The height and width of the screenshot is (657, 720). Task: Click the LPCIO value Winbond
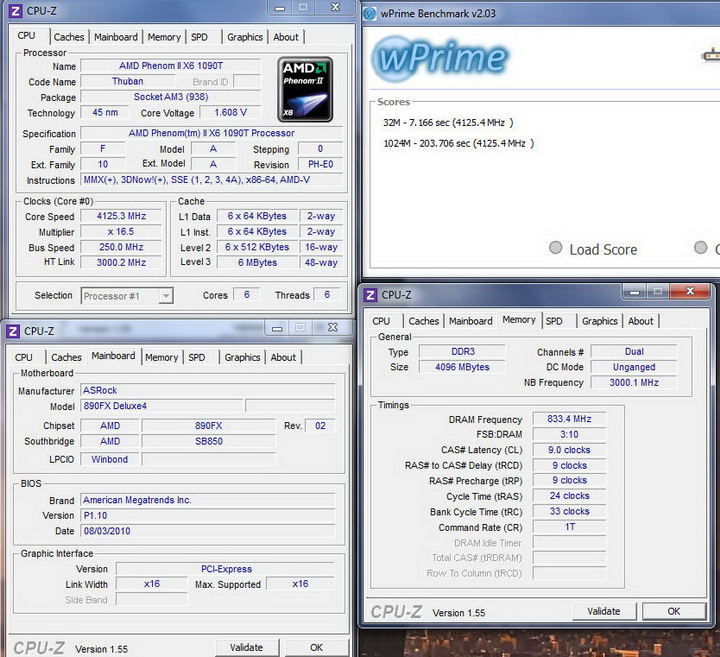pos(110,459)
